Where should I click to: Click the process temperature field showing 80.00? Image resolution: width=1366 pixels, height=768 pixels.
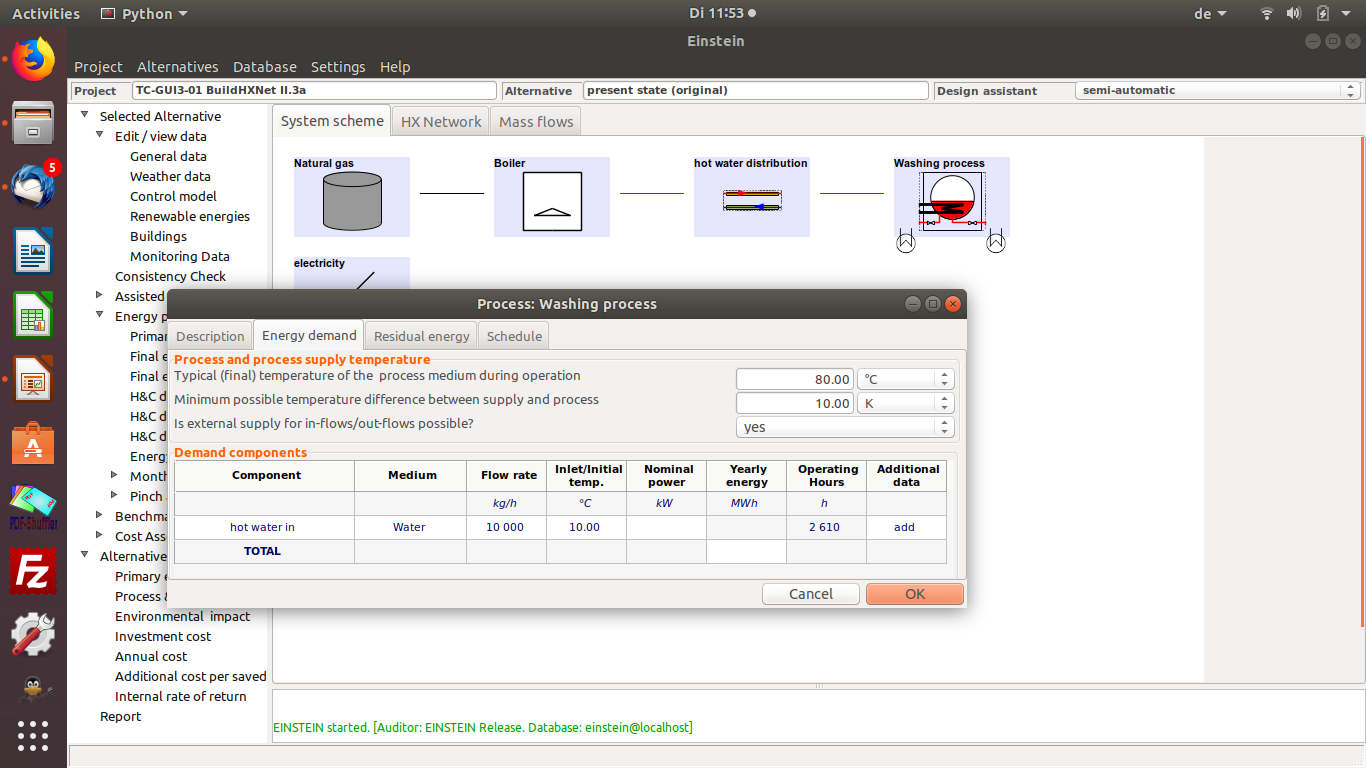point(795,379)
